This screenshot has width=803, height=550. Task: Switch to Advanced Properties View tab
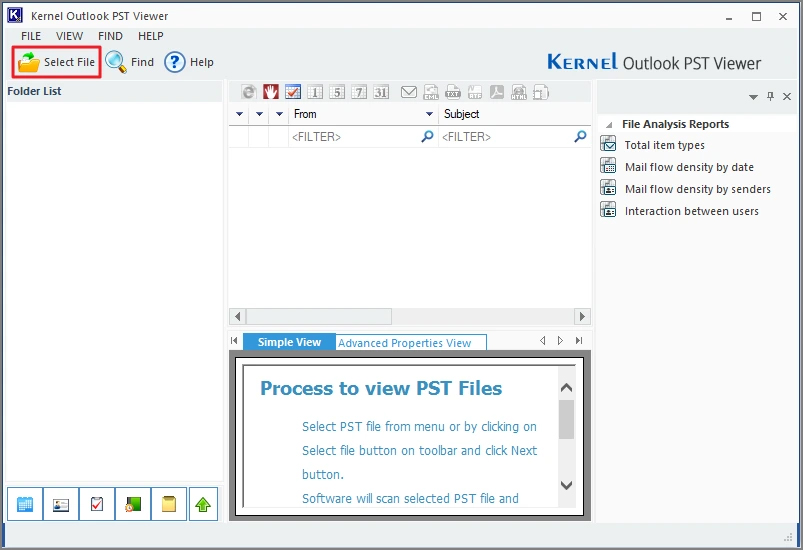[404, 343]
